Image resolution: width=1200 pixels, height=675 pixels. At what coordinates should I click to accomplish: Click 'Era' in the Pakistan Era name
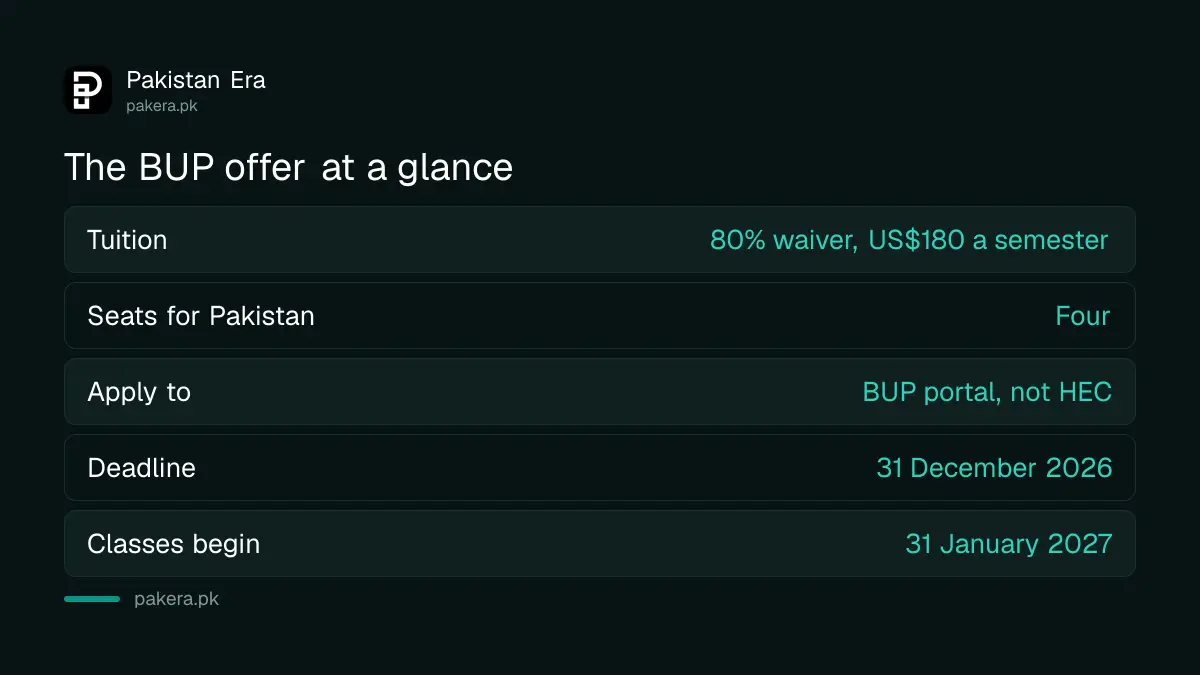248,80
